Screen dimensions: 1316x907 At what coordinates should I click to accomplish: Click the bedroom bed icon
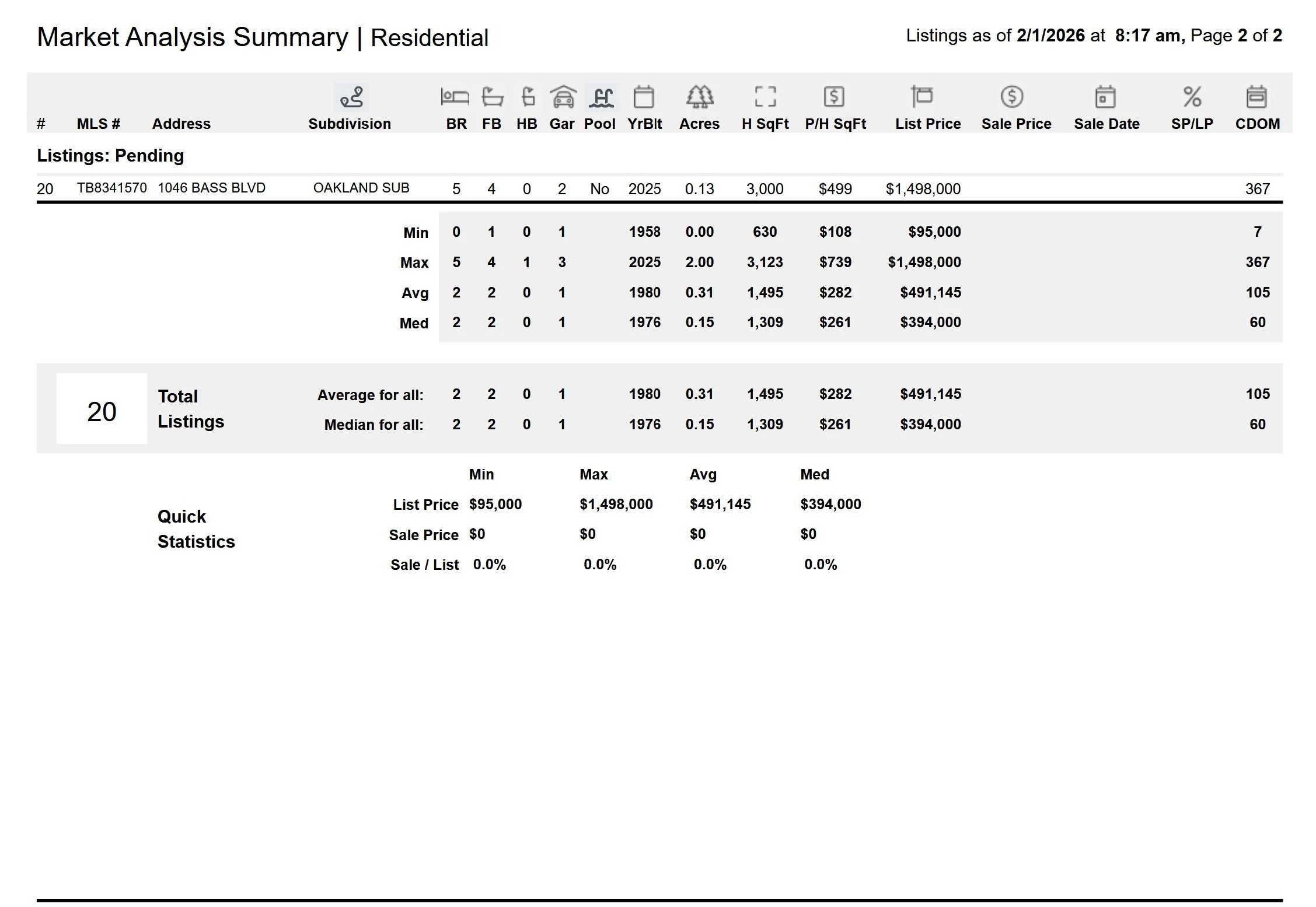pos(455,97)
